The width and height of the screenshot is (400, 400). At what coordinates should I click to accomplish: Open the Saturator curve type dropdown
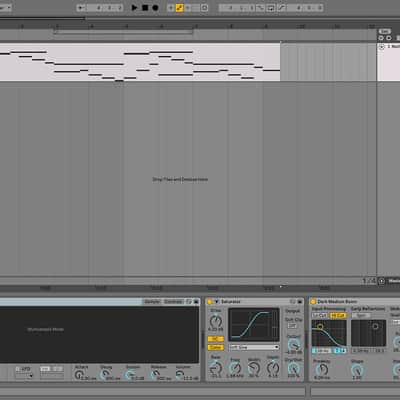click(x=254, y=347)
